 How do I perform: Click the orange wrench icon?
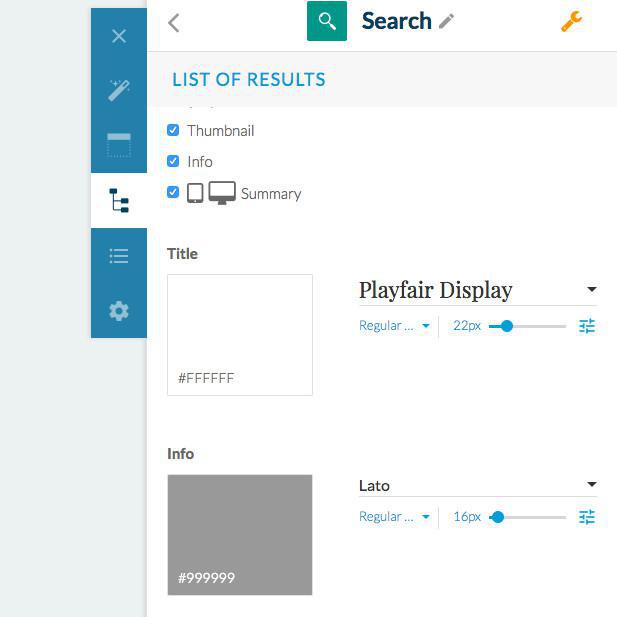[x=571, y=21]
